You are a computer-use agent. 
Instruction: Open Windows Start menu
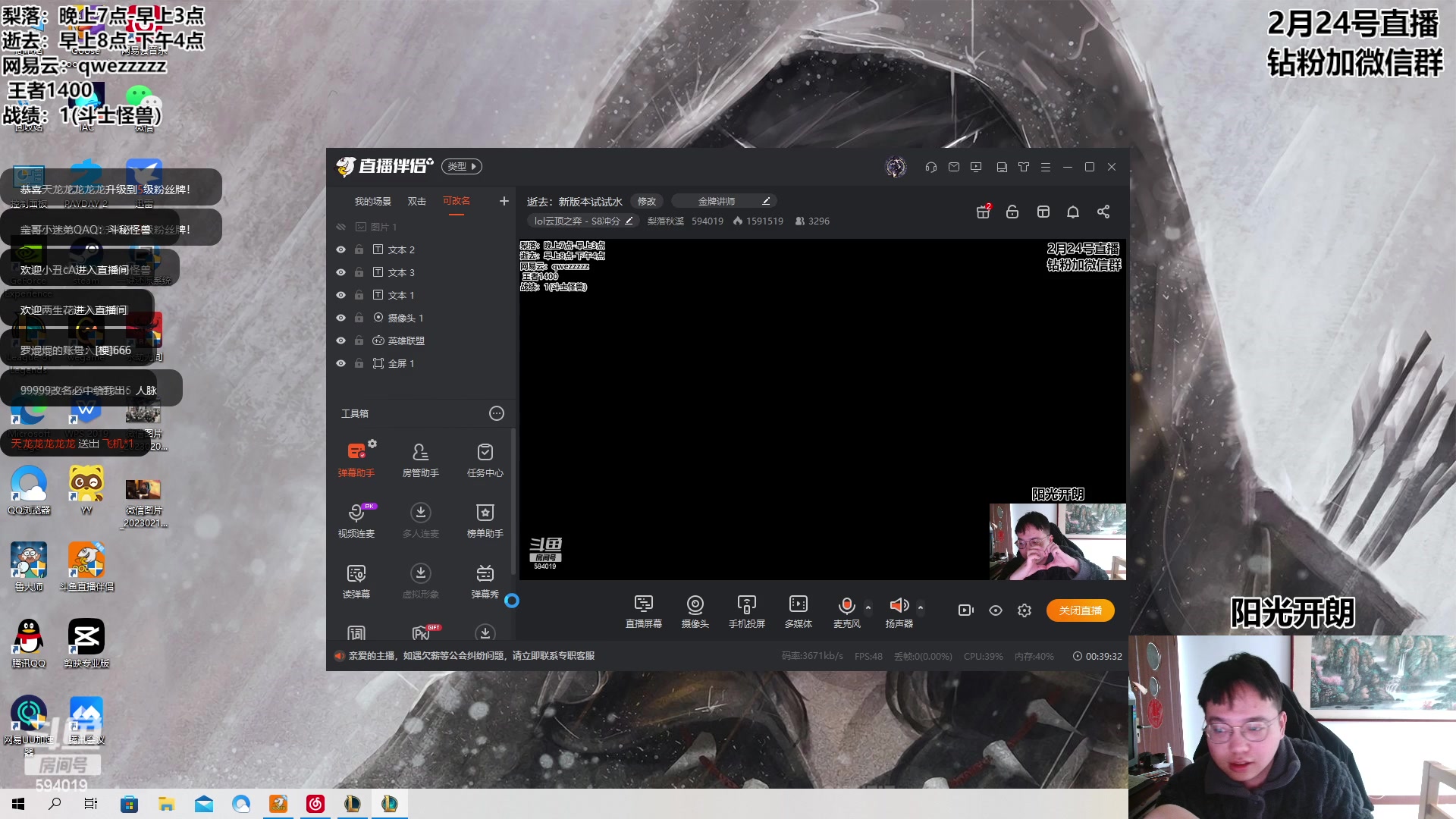18,804
